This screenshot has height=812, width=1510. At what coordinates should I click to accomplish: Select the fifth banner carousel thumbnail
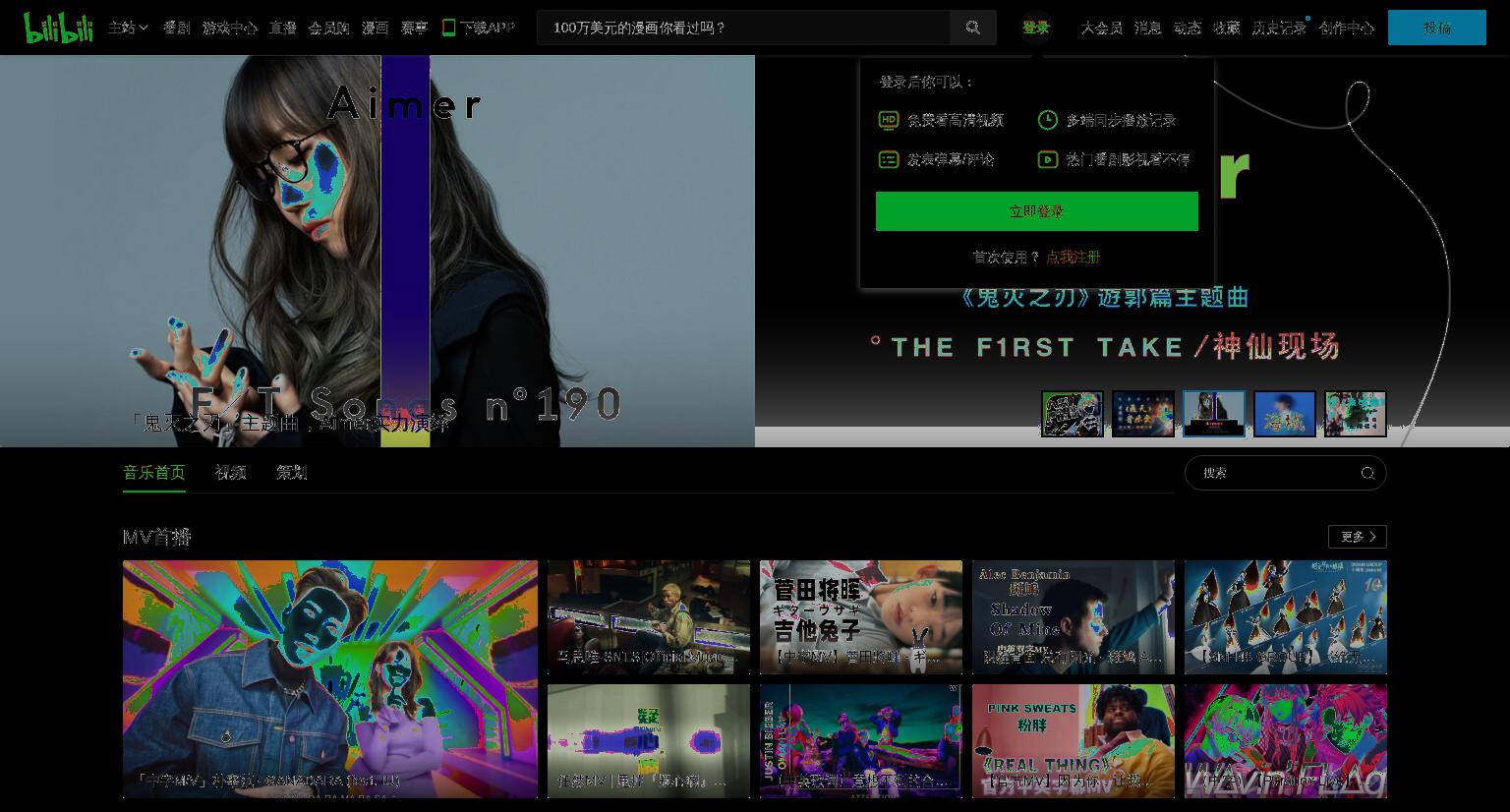pos(1355,413)
